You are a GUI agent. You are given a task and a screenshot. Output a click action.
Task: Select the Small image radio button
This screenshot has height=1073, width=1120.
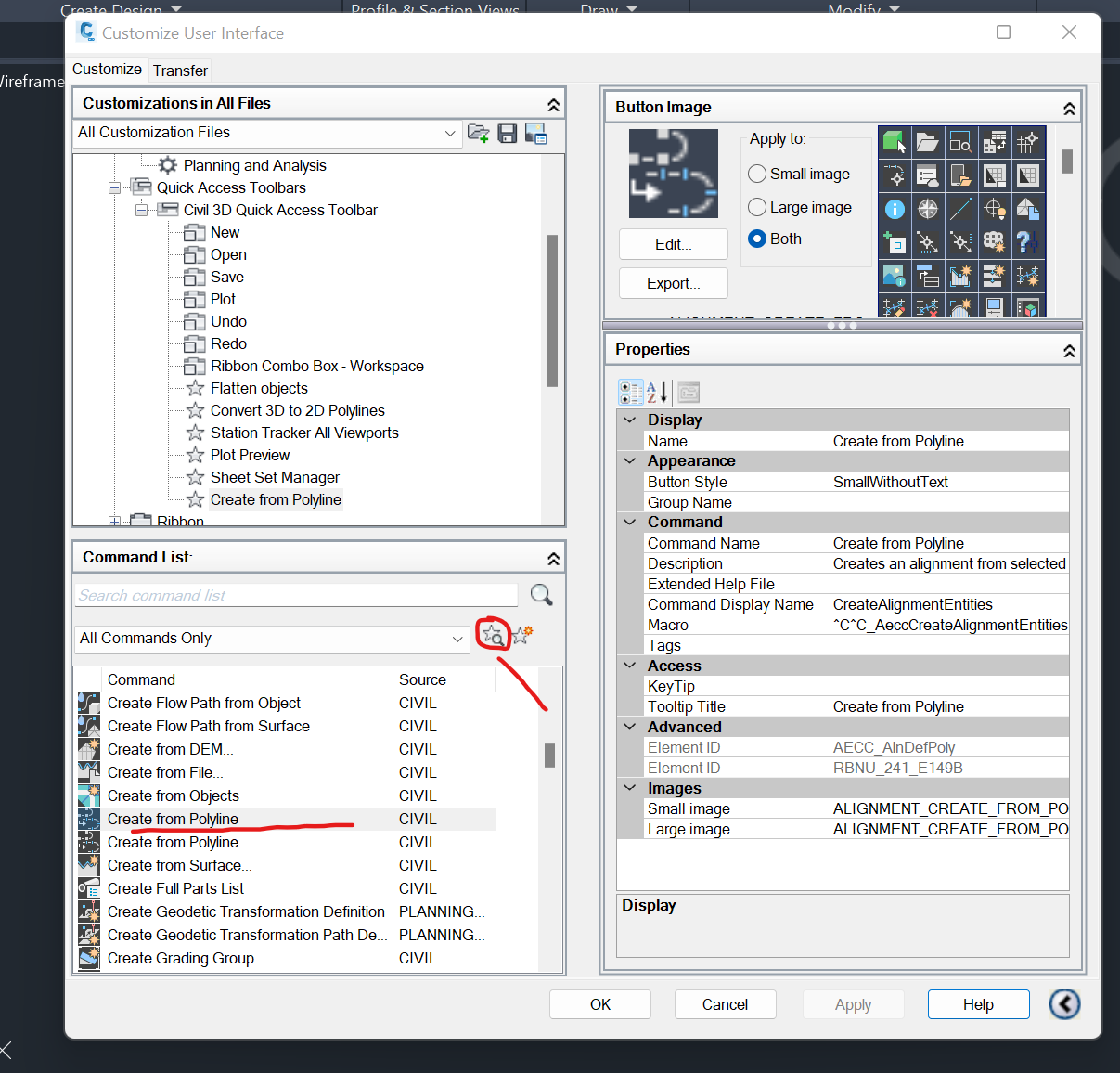coord(756,174)
